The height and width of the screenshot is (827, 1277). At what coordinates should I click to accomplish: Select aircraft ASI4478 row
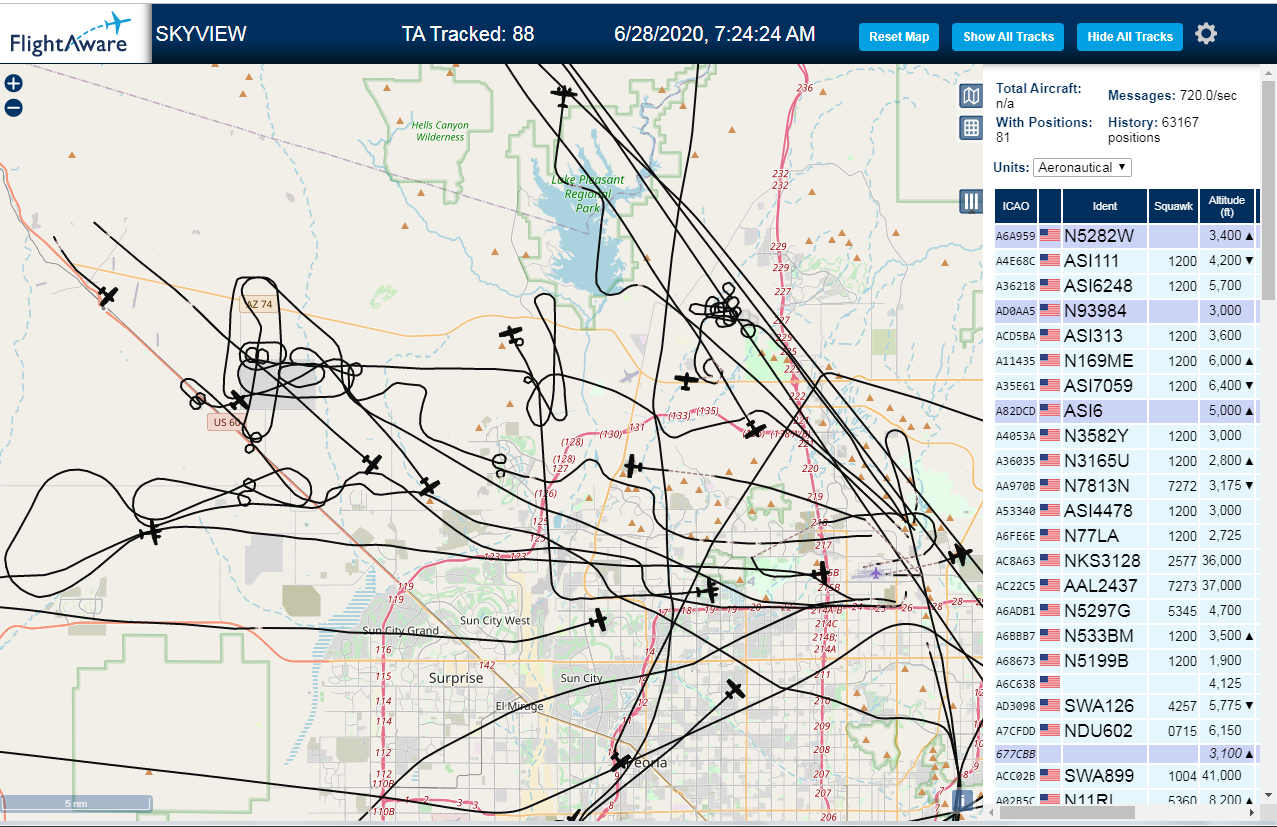click(1125, 511)
